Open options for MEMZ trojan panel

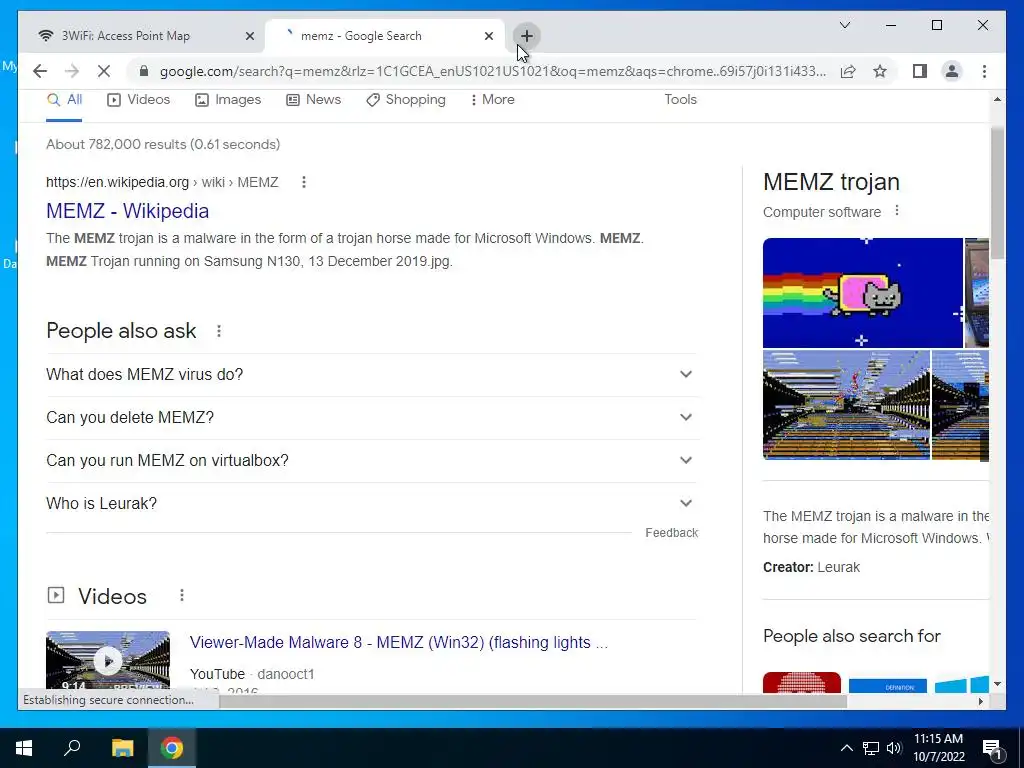coord(897,210)
